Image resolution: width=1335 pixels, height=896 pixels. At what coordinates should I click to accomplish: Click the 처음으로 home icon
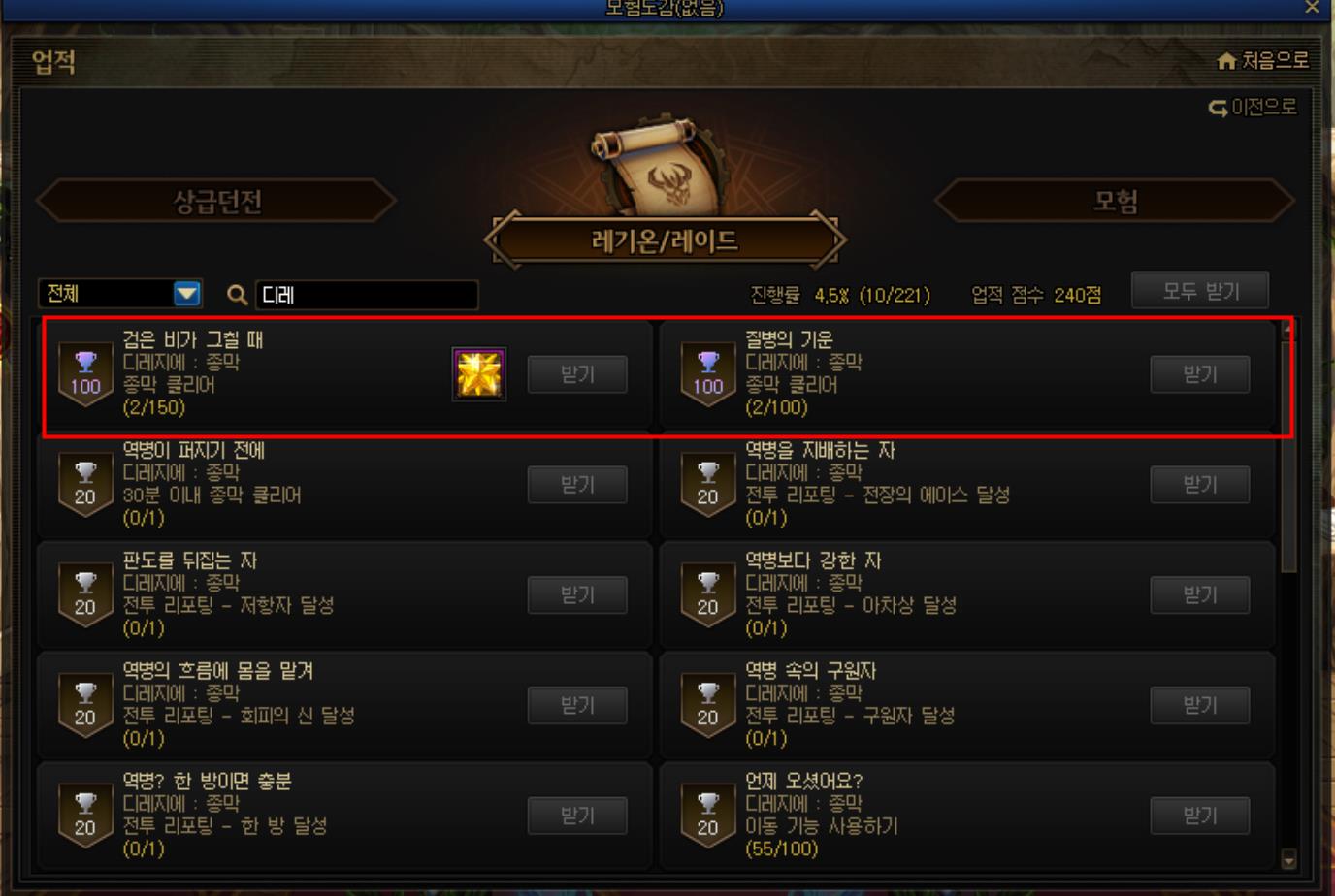coord(1226,61)
